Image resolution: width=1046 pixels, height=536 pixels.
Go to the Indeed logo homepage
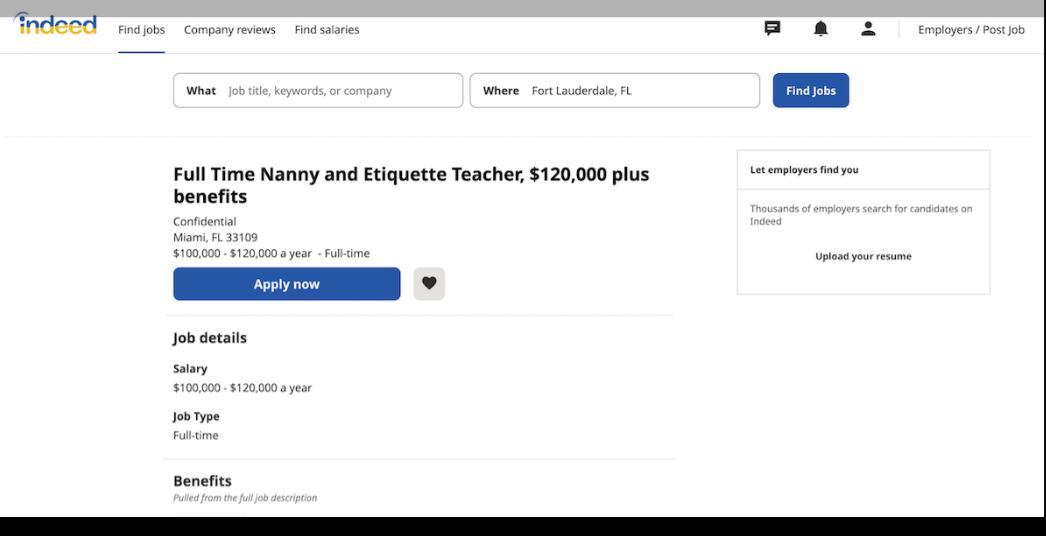coord(57,26)
